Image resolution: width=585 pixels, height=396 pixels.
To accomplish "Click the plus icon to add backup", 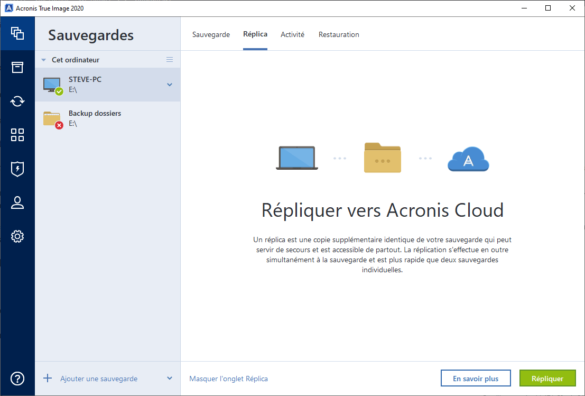I will [47, 378].
